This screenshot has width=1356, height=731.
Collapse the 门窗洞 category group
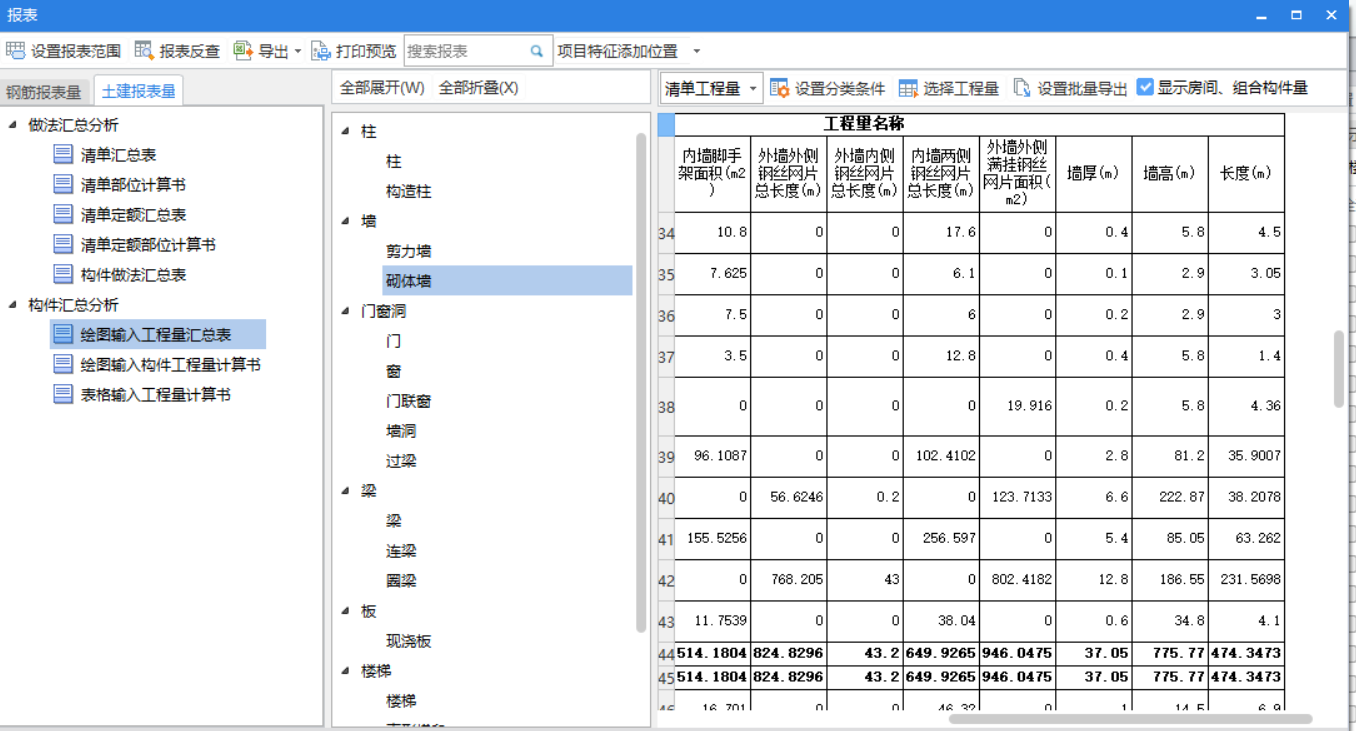tap(345, 311)
